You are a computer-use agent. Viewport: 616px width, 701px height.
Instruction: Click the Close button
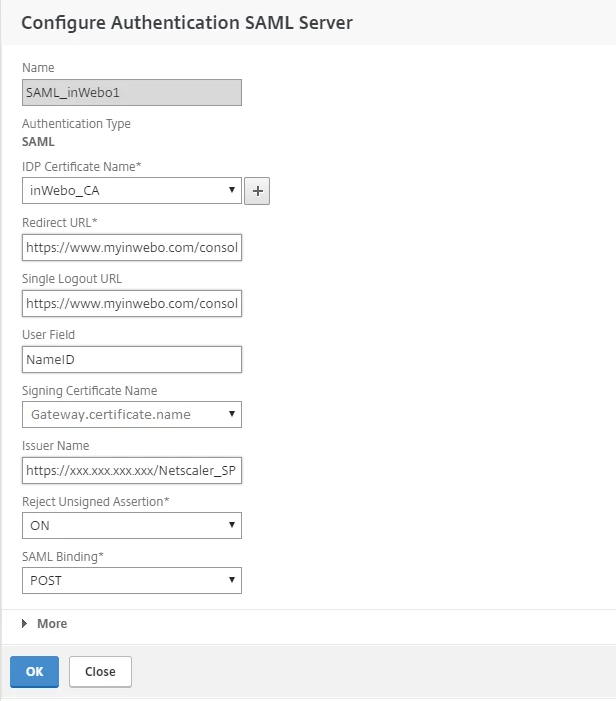pos(100,672)
